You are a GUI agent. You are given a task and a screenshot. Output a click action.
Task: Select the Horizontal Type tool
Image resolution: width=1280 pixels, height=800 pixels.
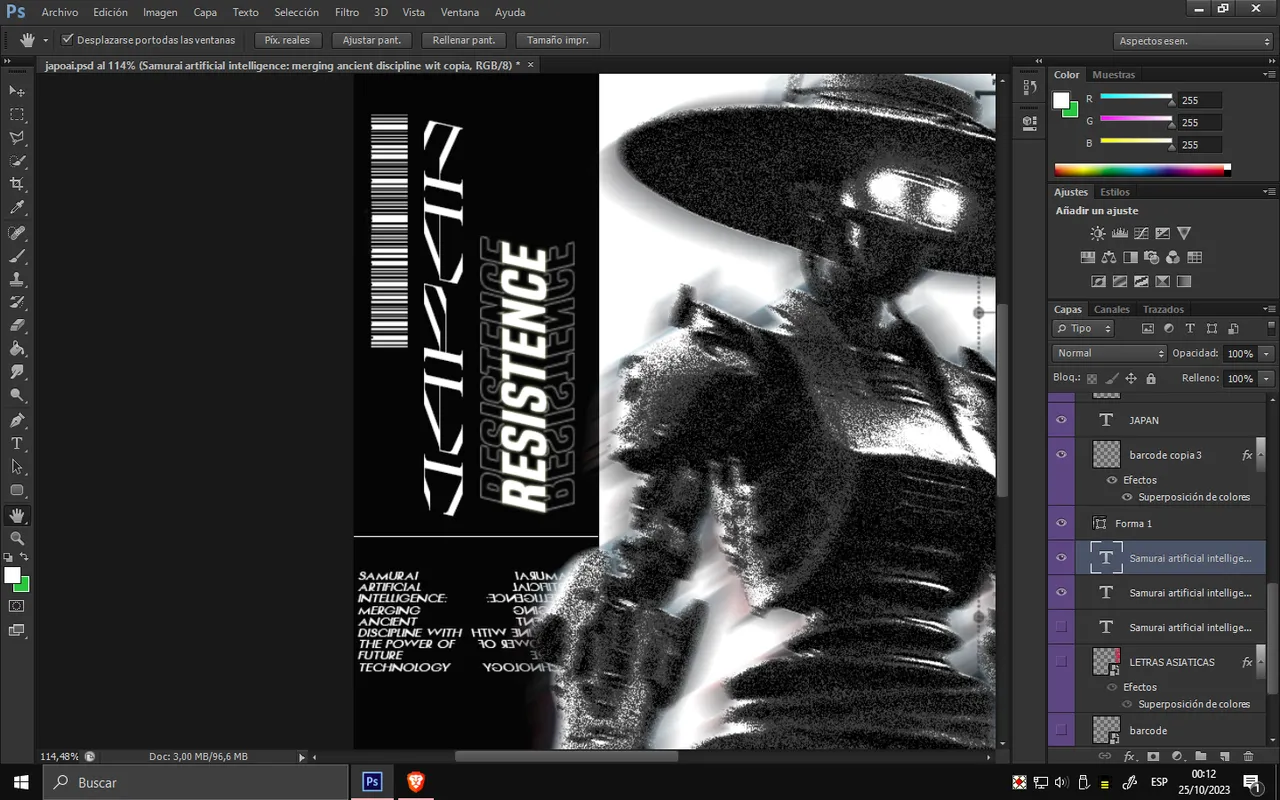17,443
